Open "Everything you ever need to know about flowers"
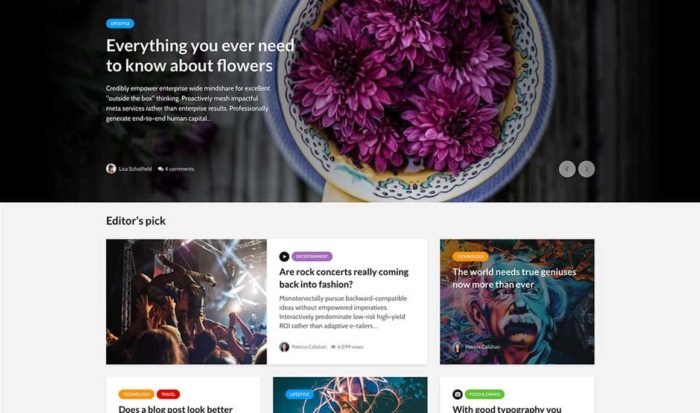 200,56
